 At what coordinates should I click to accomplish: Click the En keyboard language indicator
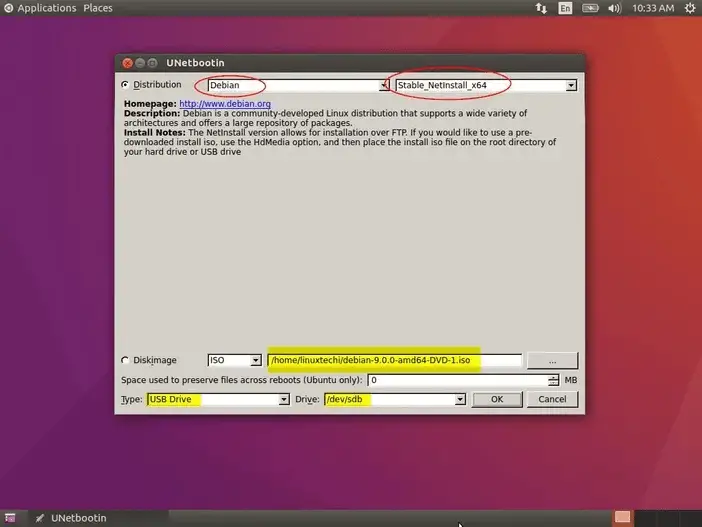565,8
